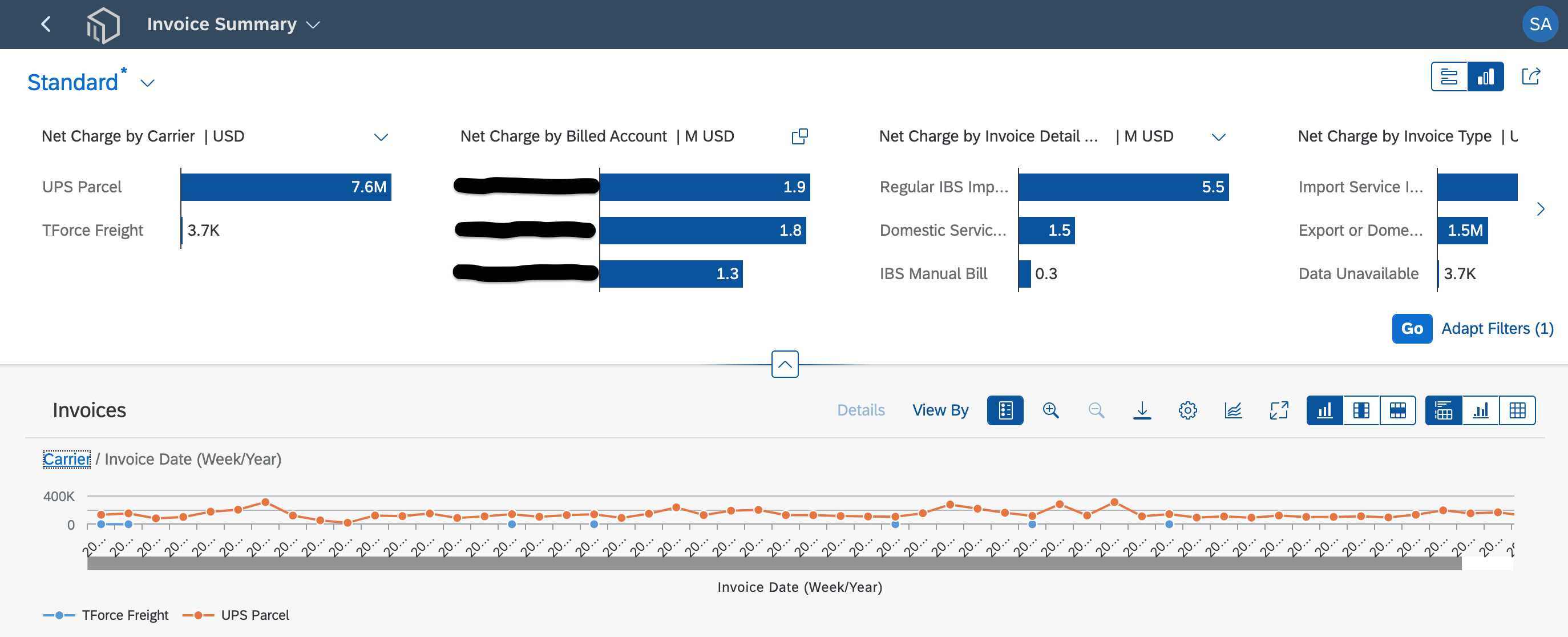Click the Carrier breadcrumb link
The image size is (1568, 637).
(66, 459)
